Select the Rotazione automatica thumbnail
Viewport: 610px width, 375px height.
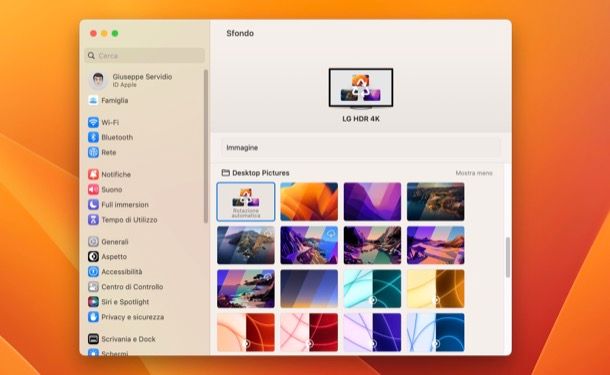[x=246, y=202]
